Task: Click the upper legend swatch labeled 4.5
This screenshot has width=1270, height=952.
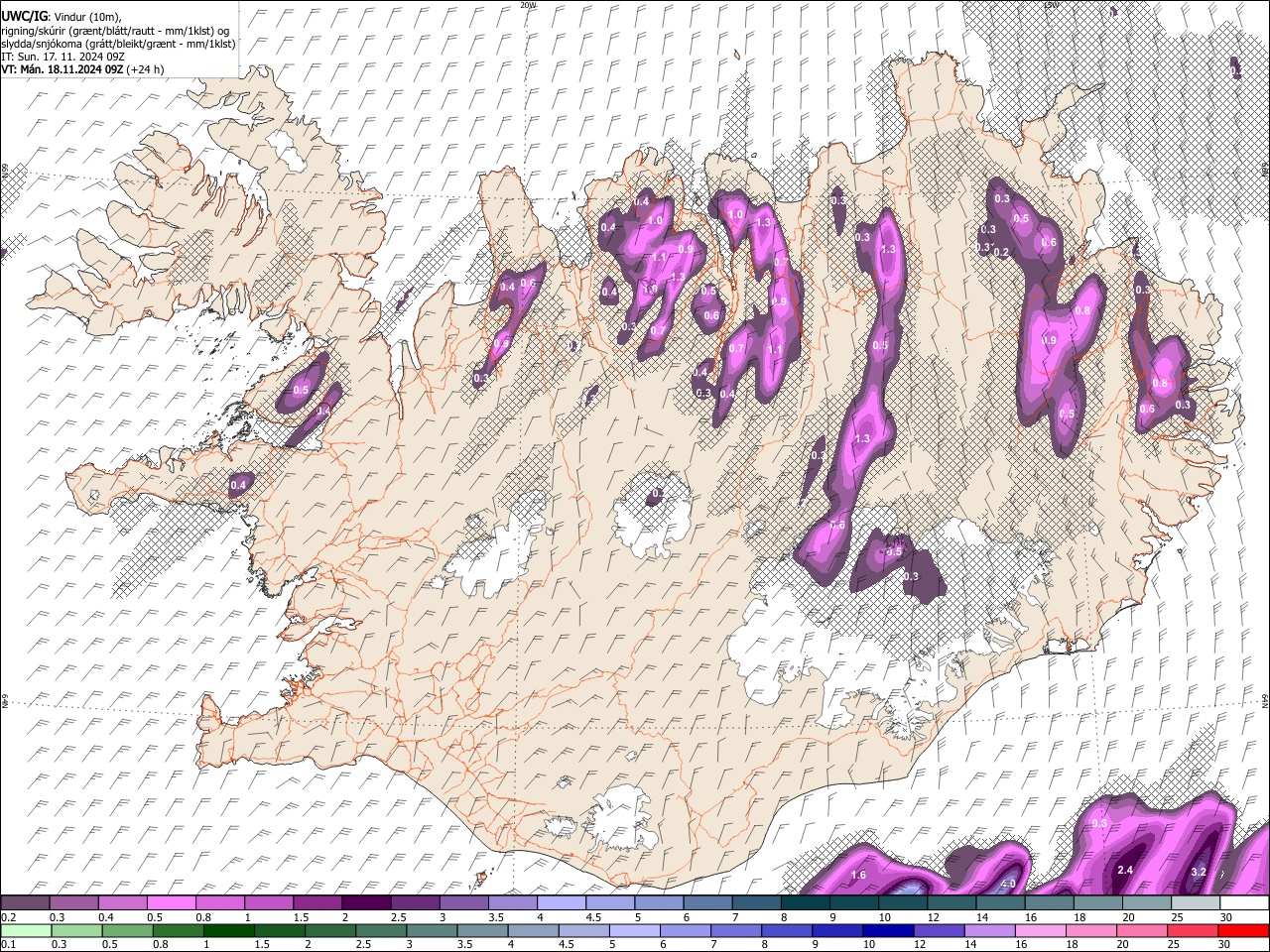Action: [609, 902]
